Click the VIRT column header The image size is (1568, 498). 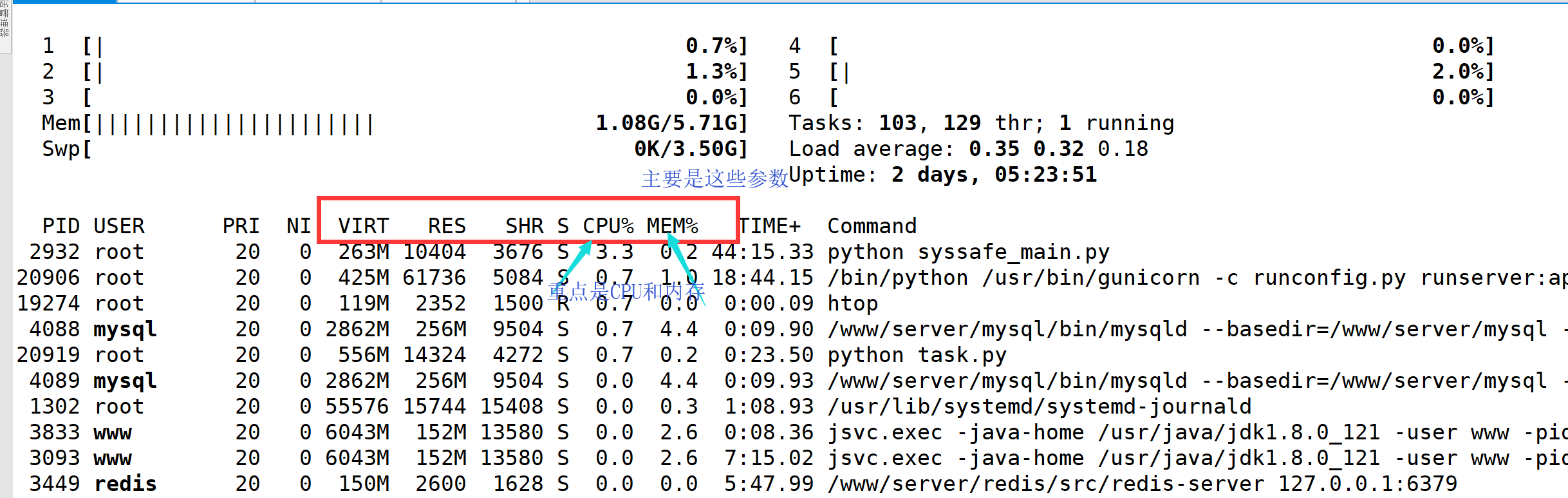364,226
